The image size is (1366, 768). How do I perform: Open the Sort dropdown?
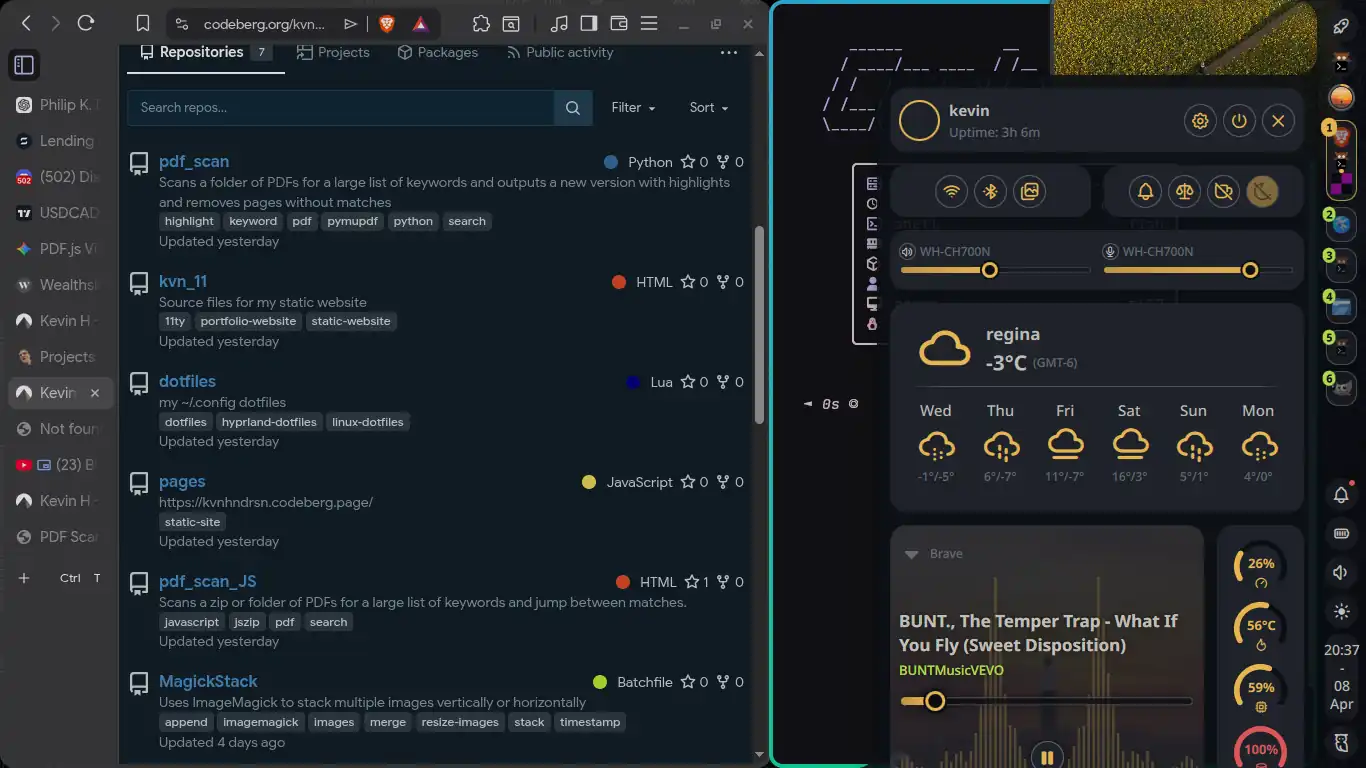(x=708, y=108)
